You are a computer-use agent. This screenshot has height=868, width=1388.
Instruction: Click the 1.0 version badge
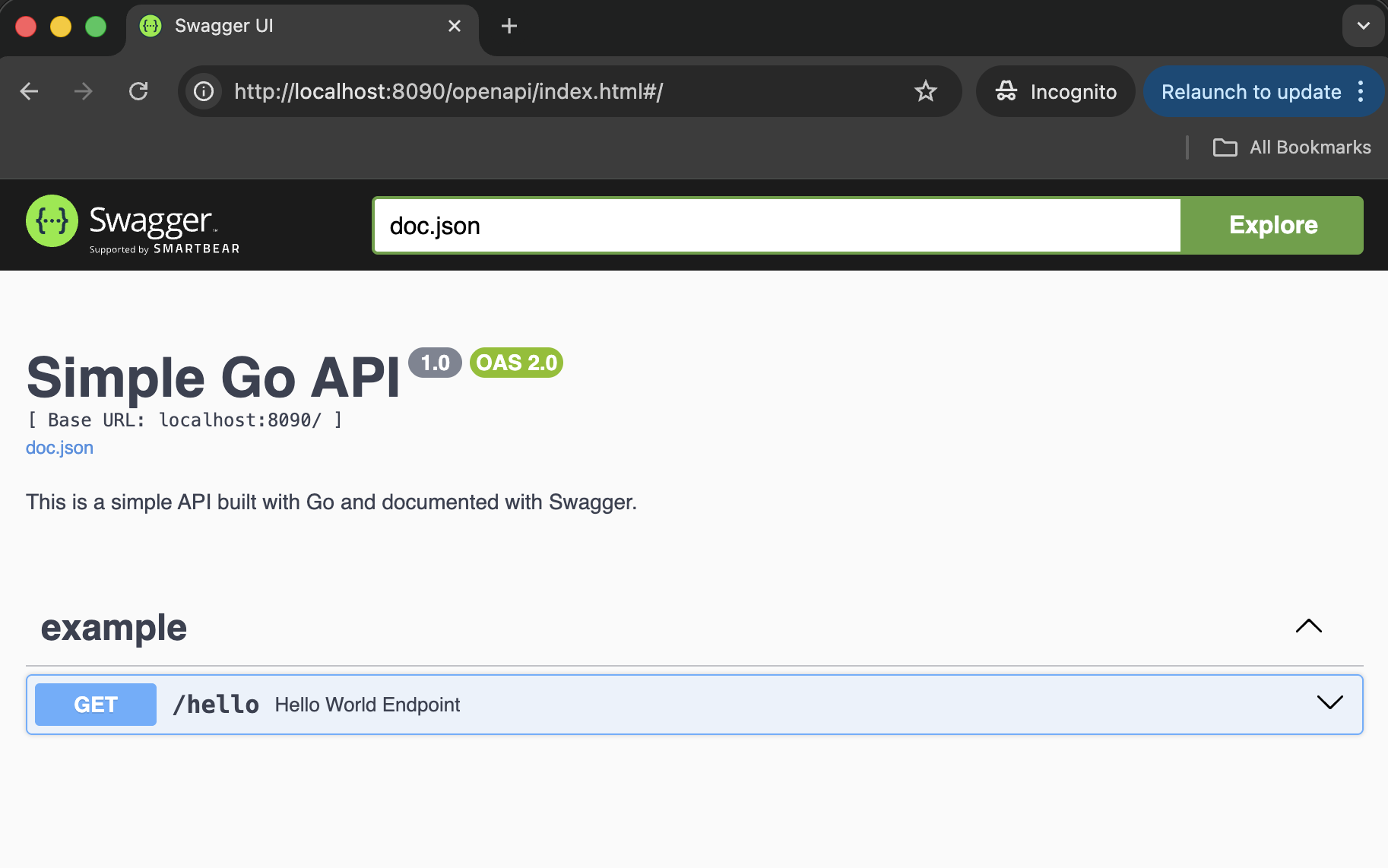click(435, 363)
